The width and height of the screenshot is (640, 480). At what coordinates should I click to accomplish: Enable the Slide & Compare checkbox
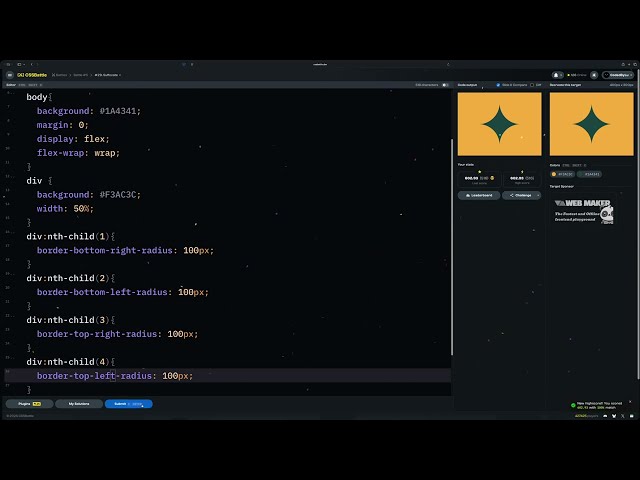click(498, 85)
